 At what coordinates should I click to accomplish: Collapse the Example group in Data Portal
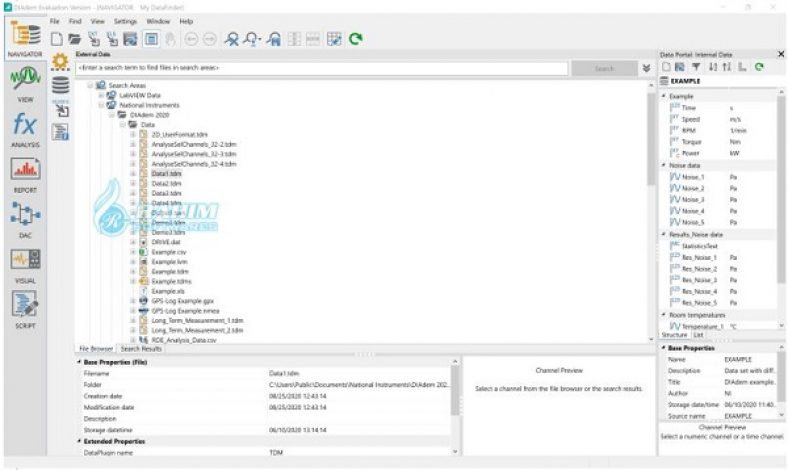coord(664,96)
